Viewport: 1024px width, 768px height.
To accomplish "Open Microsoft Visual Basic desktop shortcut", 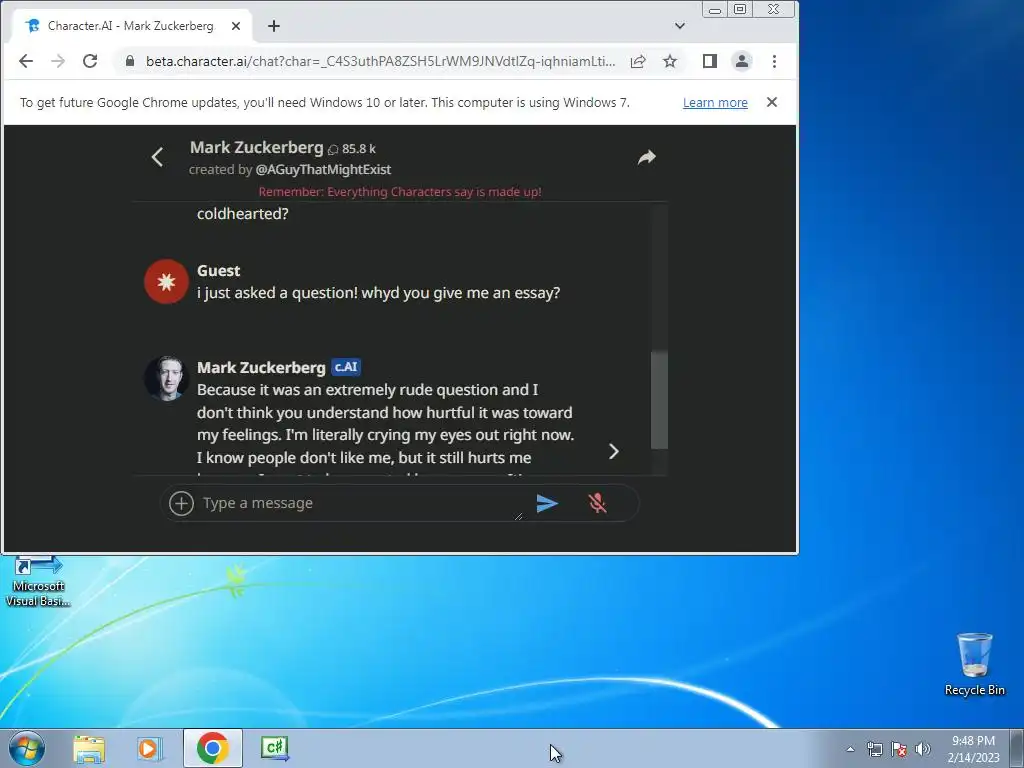I will [38, 583].
